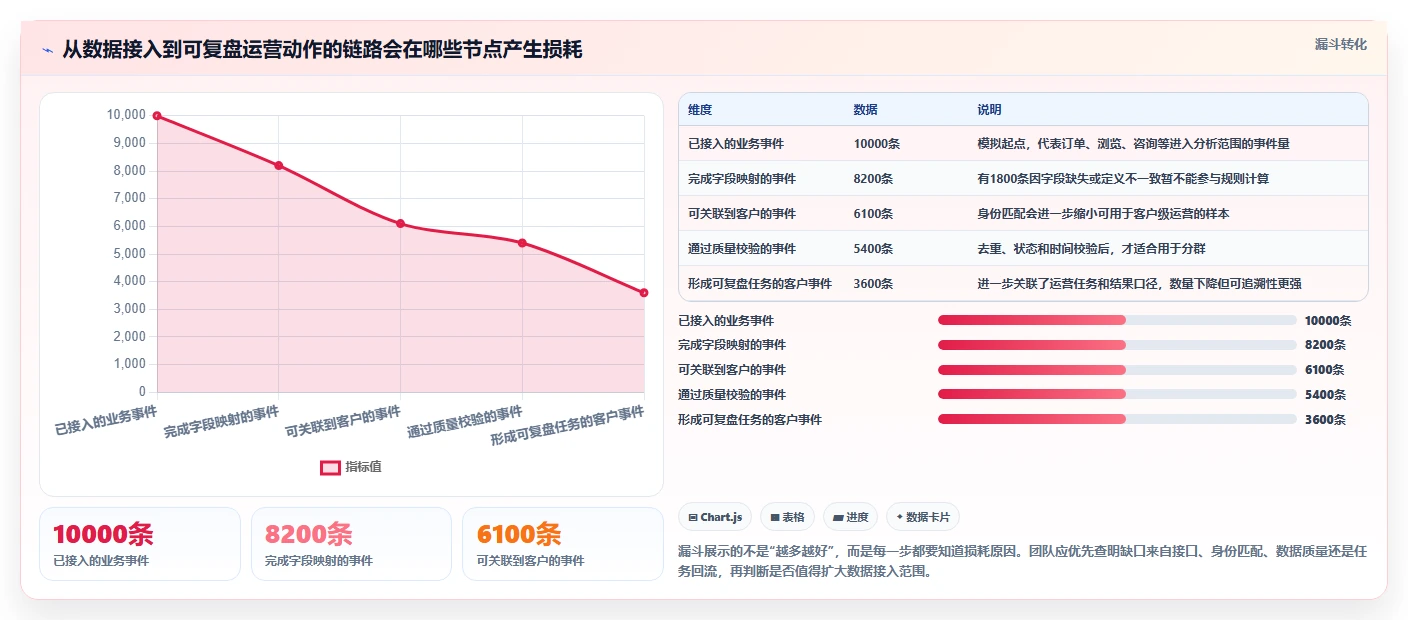Click table cell 完成字段映射的事件
Viewport: 1408px width, 620px height.
click(x=742, y=179)
